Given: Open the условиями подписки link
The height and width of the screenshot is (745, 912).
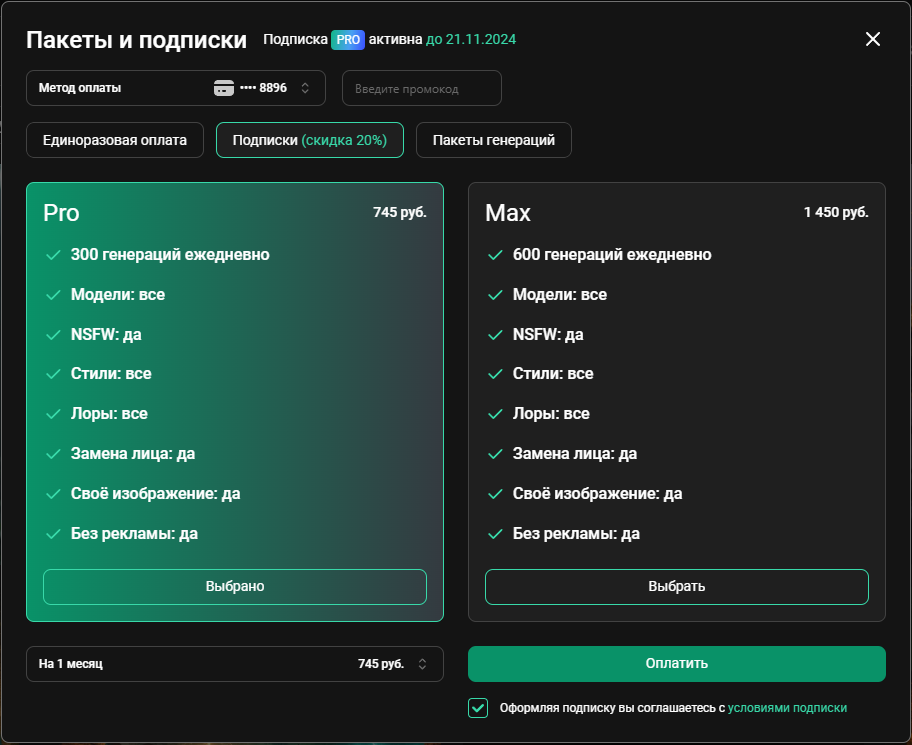Looking at the screenshot, I should click(x=787, y=708).
